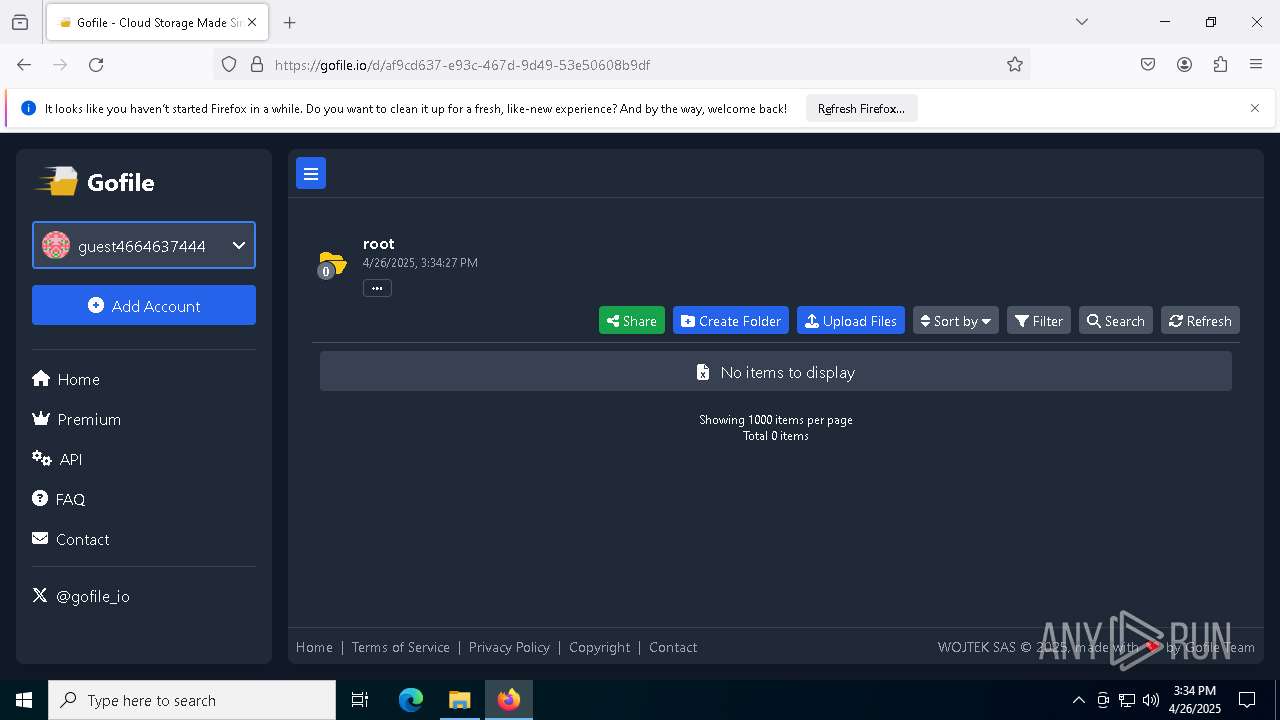Show site security shield info
1280x720 pixels.
229,65
